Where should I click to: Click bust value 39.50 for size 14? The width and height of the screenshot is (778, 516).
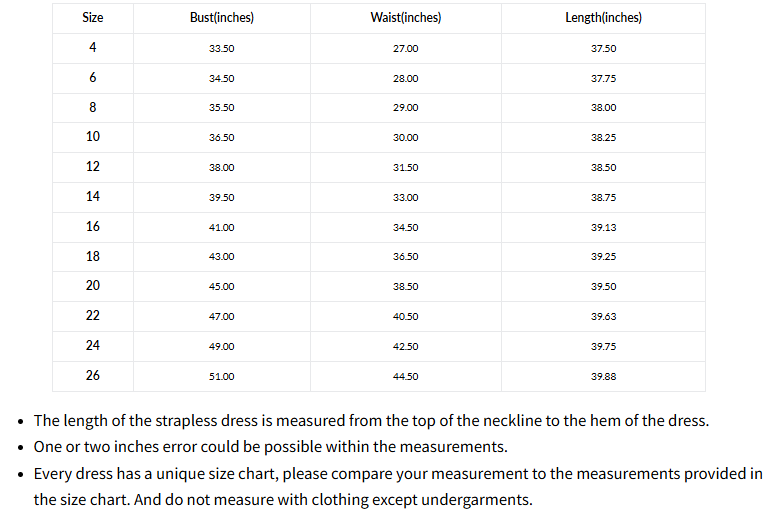(221, 197)
